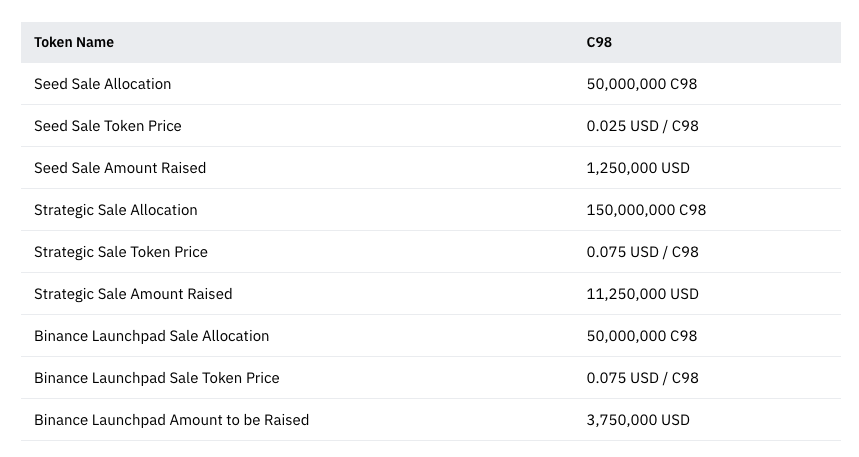This screenshot has width=859, height=457.
Task: Select the Seed Sale Allocation label
Action: coord(102,84)
